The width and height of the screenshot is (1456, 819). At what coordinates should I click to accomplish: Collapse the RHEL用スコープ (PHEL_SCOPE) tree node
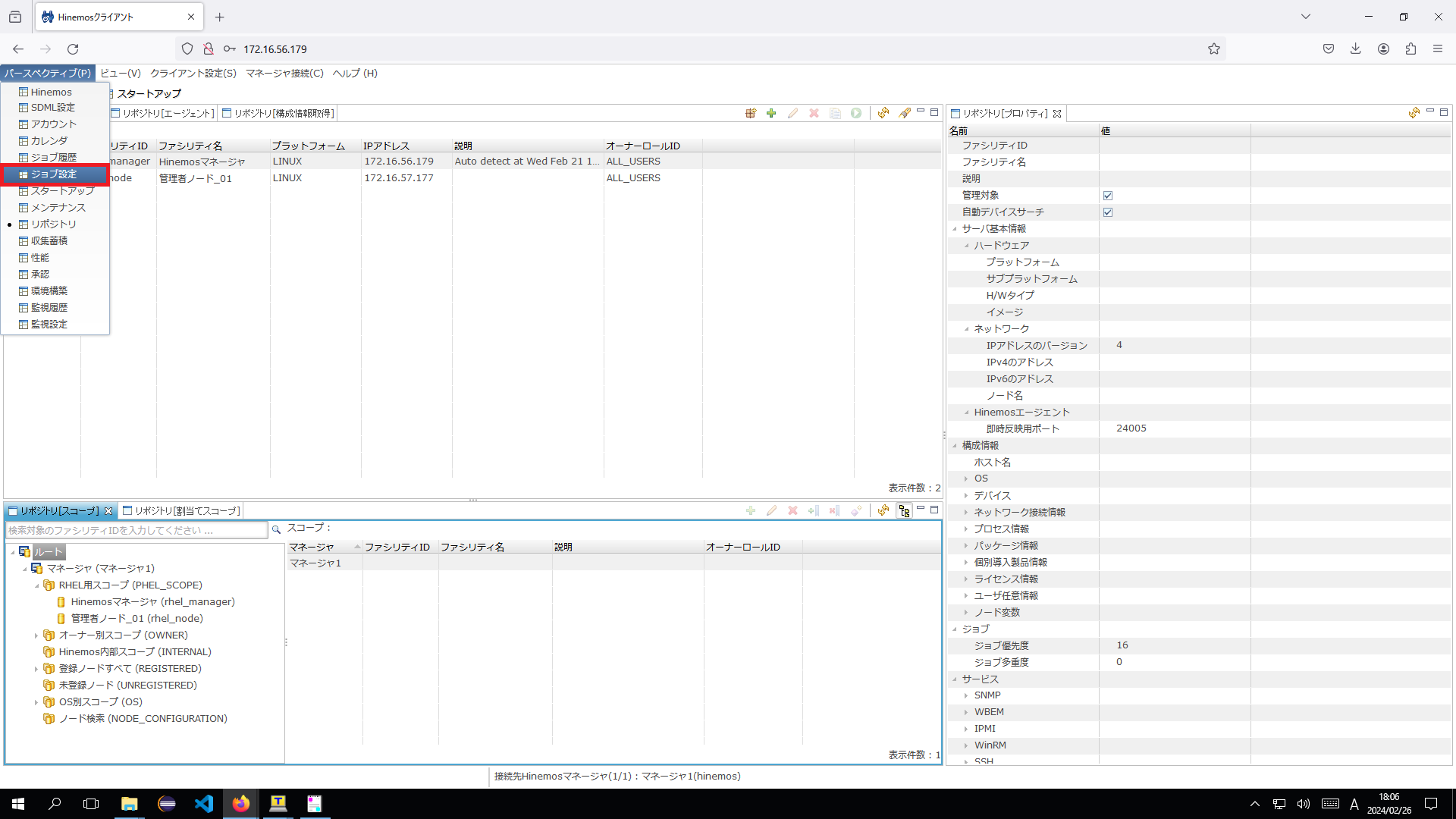(x=36, y=585)
